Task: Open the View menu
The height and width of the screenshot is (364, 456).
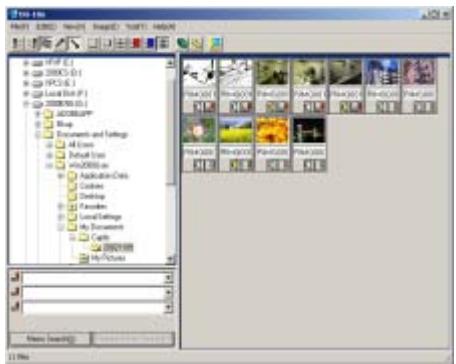Action: (x=74, y=27)
